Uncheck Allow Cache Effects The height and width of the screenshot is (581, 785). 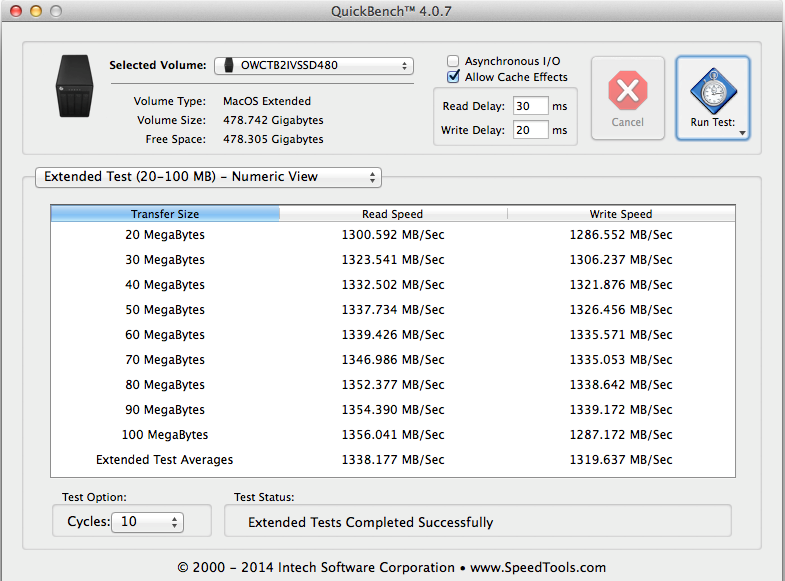pyautogui.click(x=454, y=77)
